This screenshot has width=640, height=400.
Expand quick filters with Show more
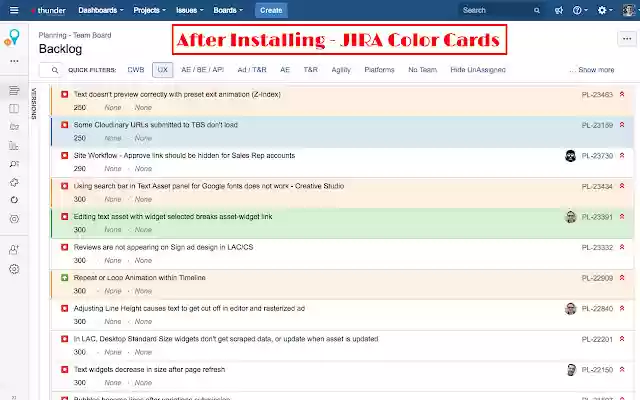coord(592,70)
